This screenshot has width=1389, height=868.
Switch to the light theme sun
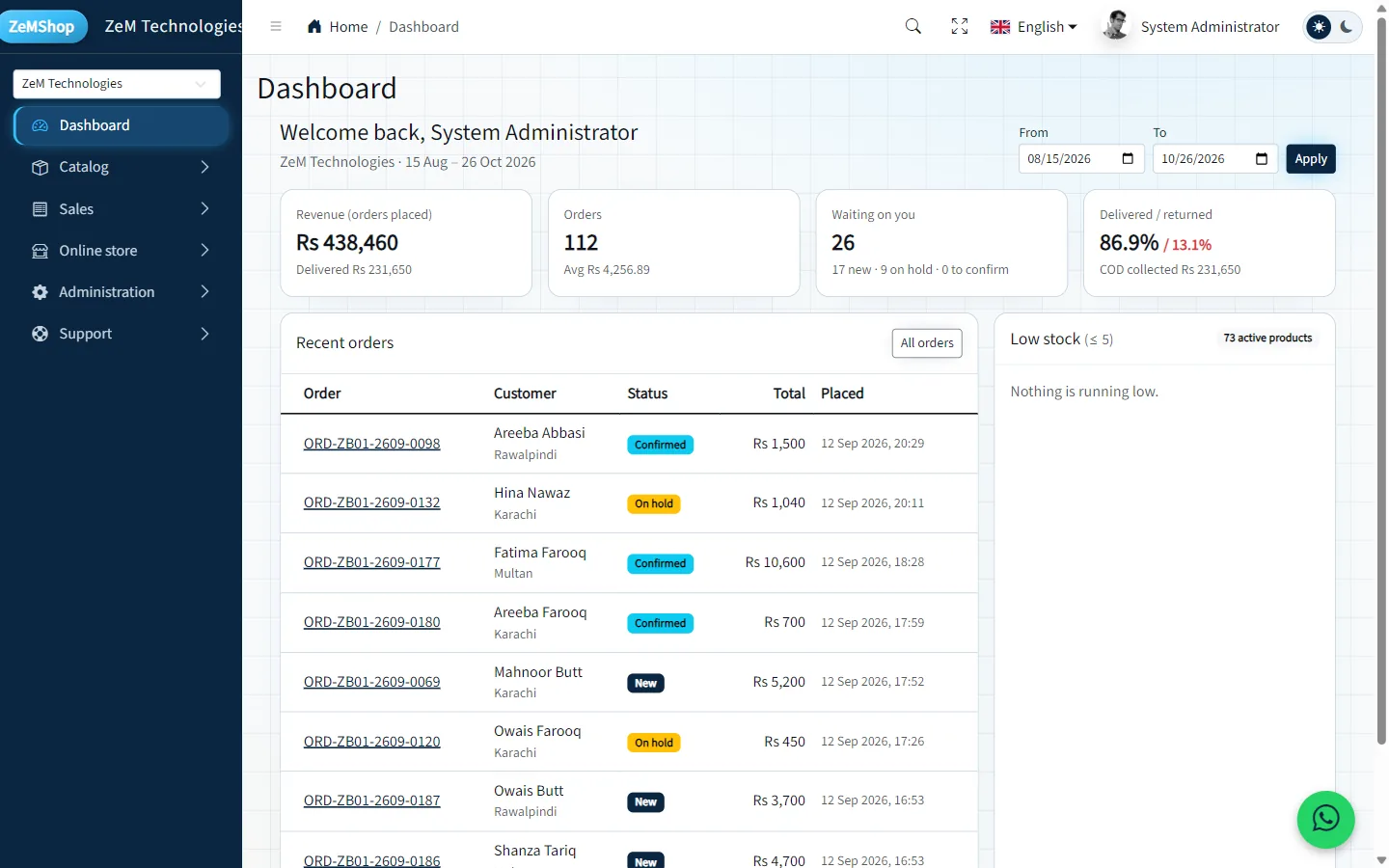[1319, 27]
